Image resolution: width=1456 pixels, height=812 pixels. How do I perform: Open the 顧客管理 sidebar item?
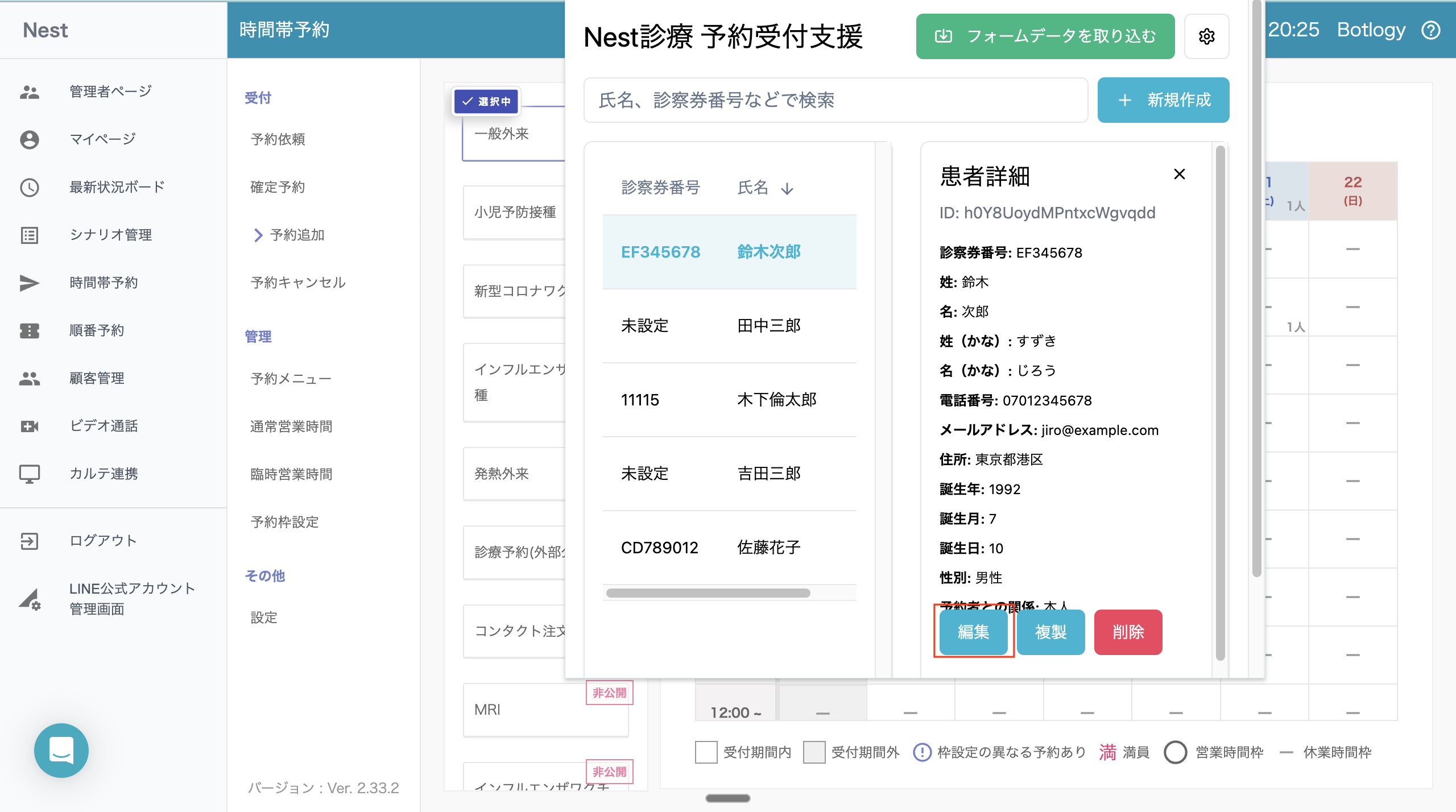[x=97, y=378]
